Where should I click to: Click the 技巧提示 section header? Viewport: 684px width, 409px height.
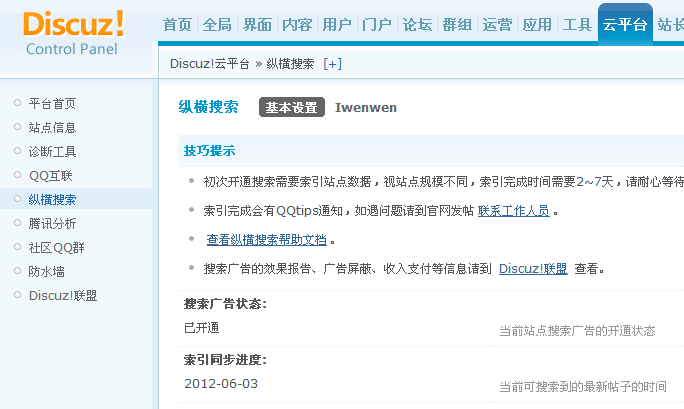pyautogui.click(x=209, y=151)
